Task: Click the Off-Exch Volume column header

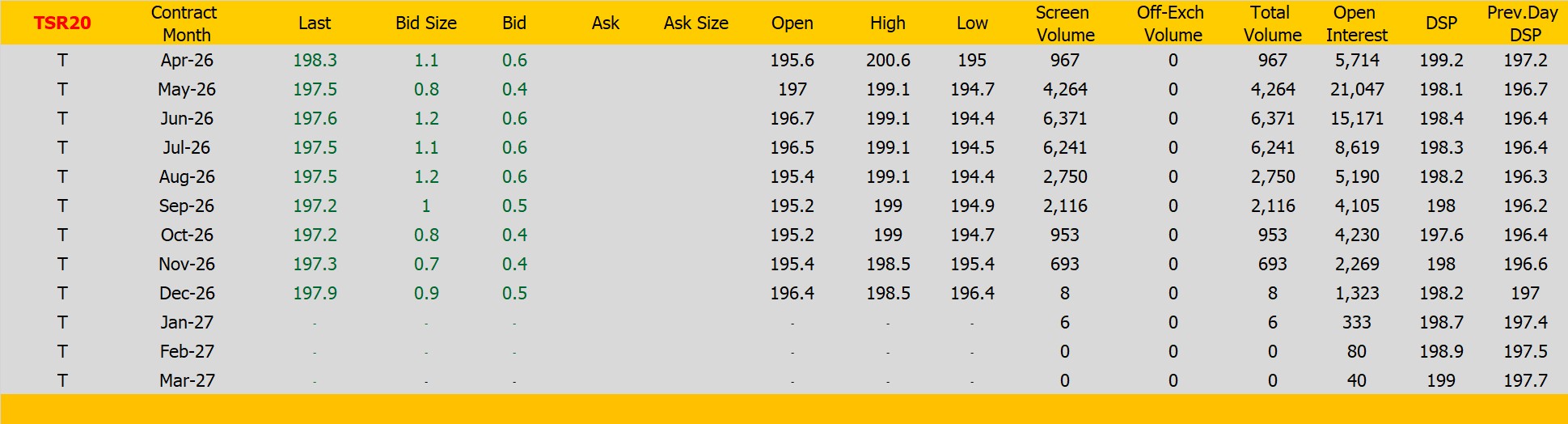Action: [1172, 23]
